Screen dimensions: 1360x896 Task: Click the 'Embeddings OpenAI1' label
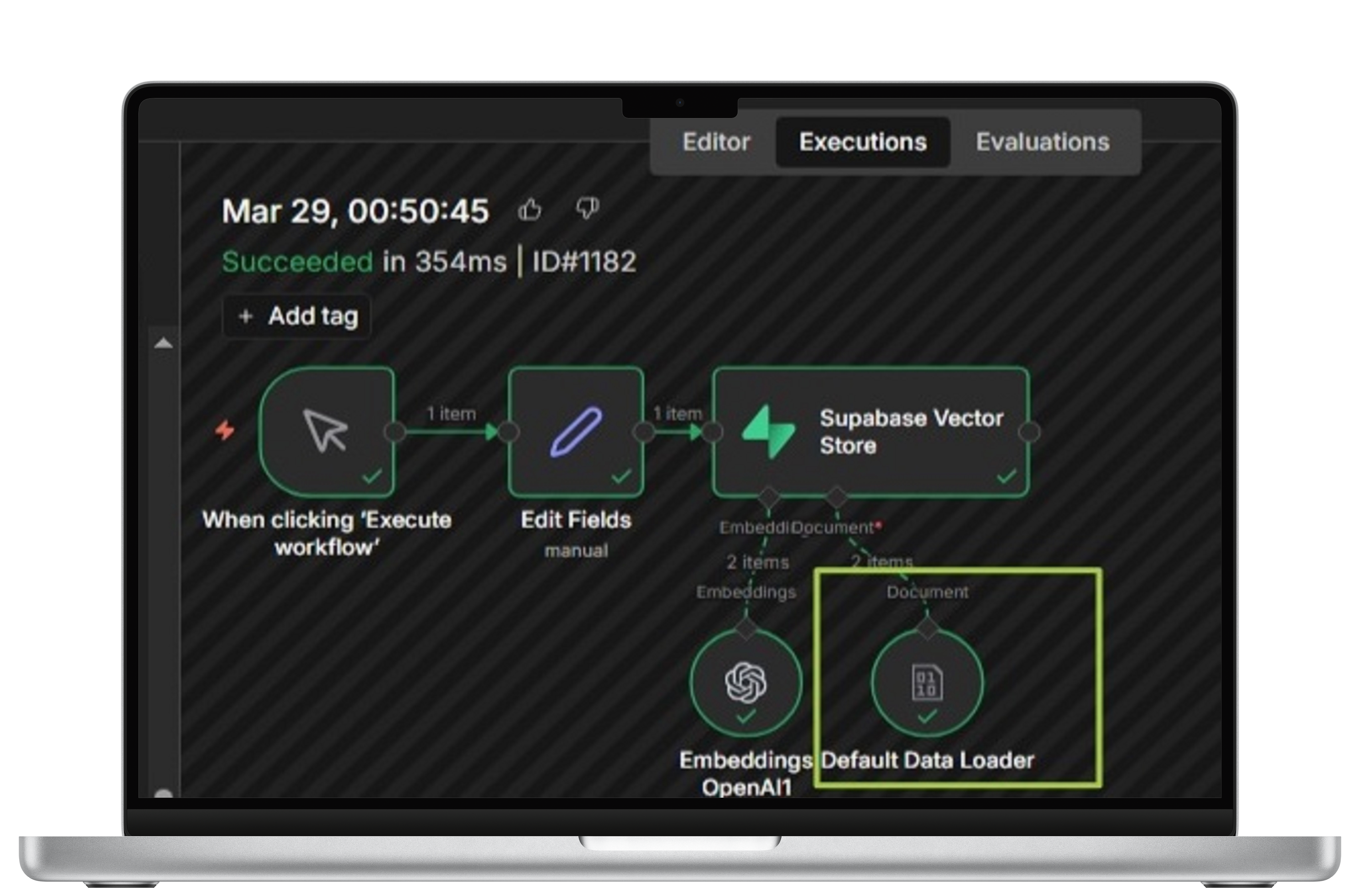(x=746, y=774)
